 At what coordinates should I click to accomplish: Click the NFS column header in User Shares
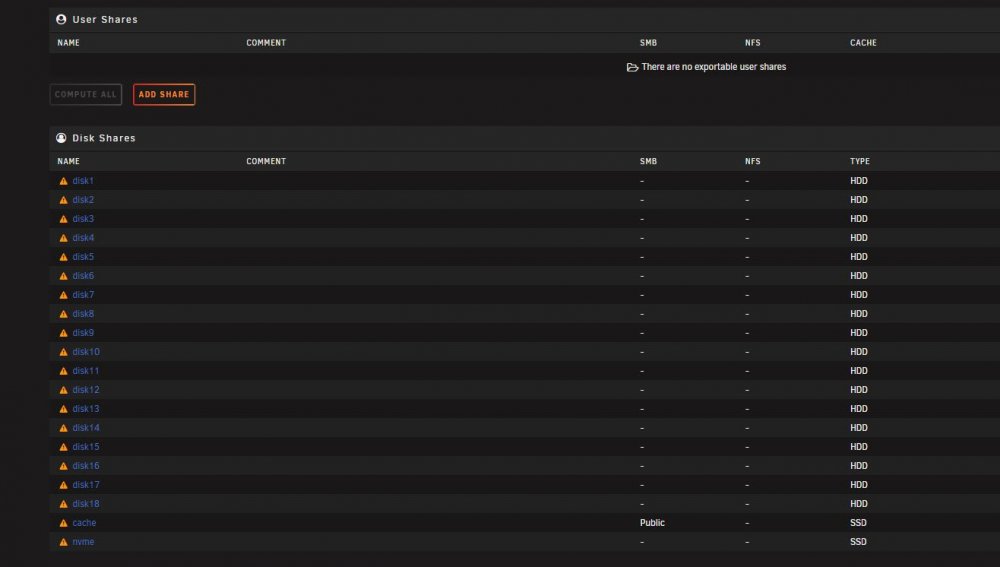pos(753,43)
